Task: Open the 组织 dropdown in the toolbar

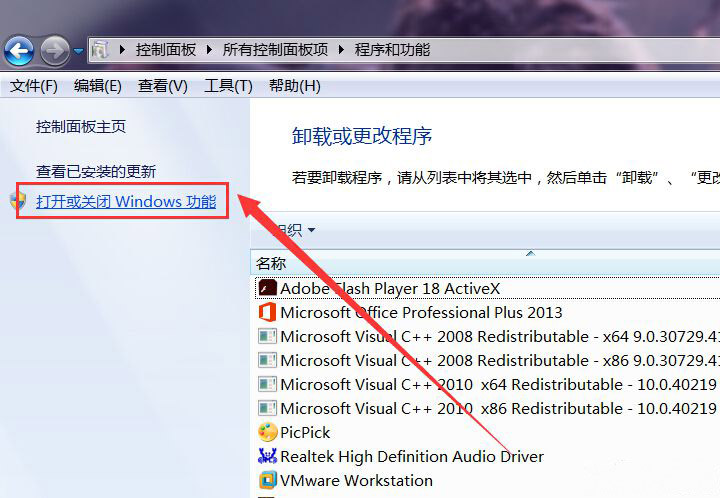Action: tap(295, 230)
